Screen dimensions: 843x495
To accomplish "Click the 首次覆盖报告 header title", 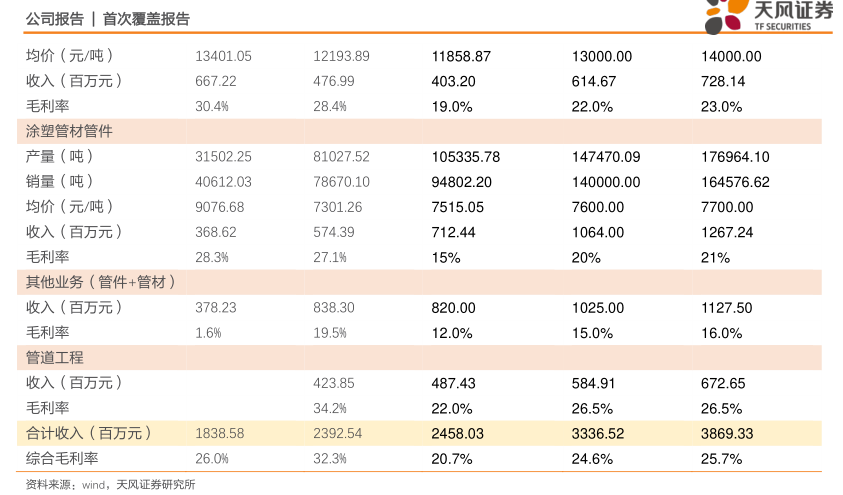I will point(146,19).
